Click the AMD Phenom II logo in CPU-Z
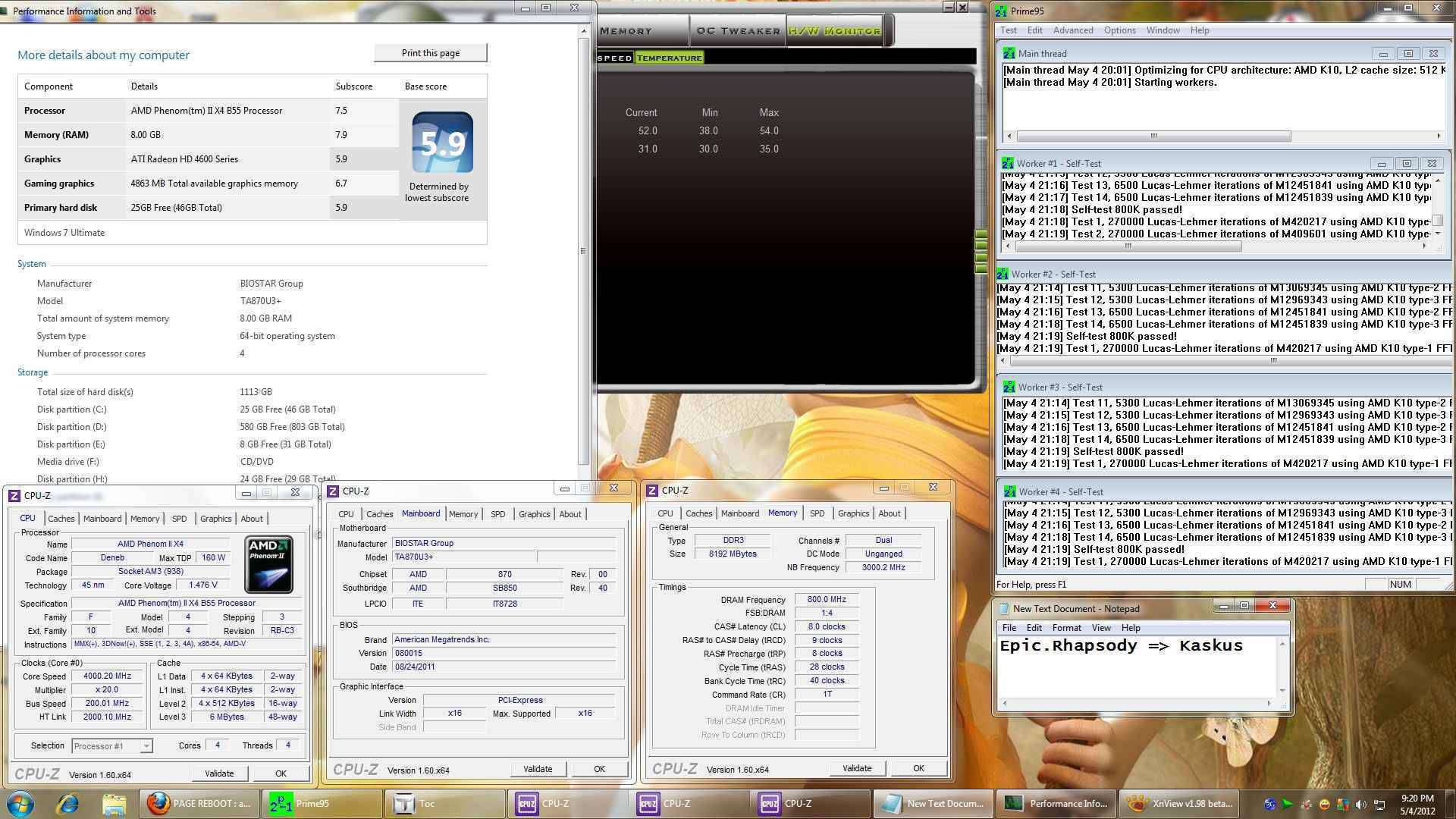The image size is (1456, 819). click(269, 564)
